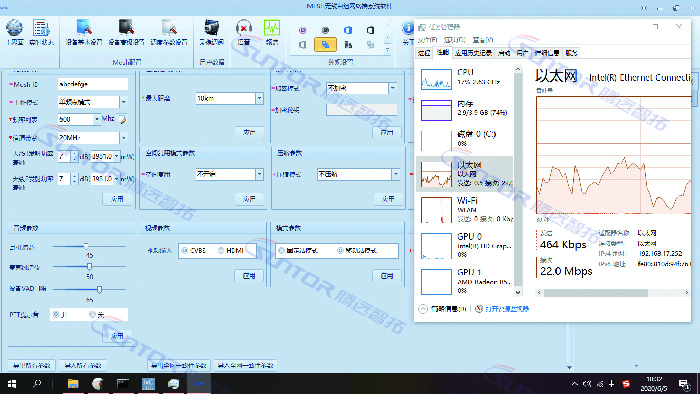
Task: Click apply button under video parameters
Action: coord(249,276)
